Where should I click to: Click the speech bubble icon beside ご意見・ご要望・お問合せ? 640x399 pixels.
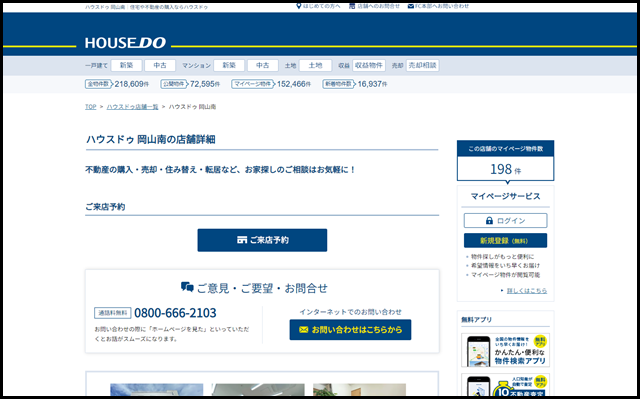pos(187,287)
